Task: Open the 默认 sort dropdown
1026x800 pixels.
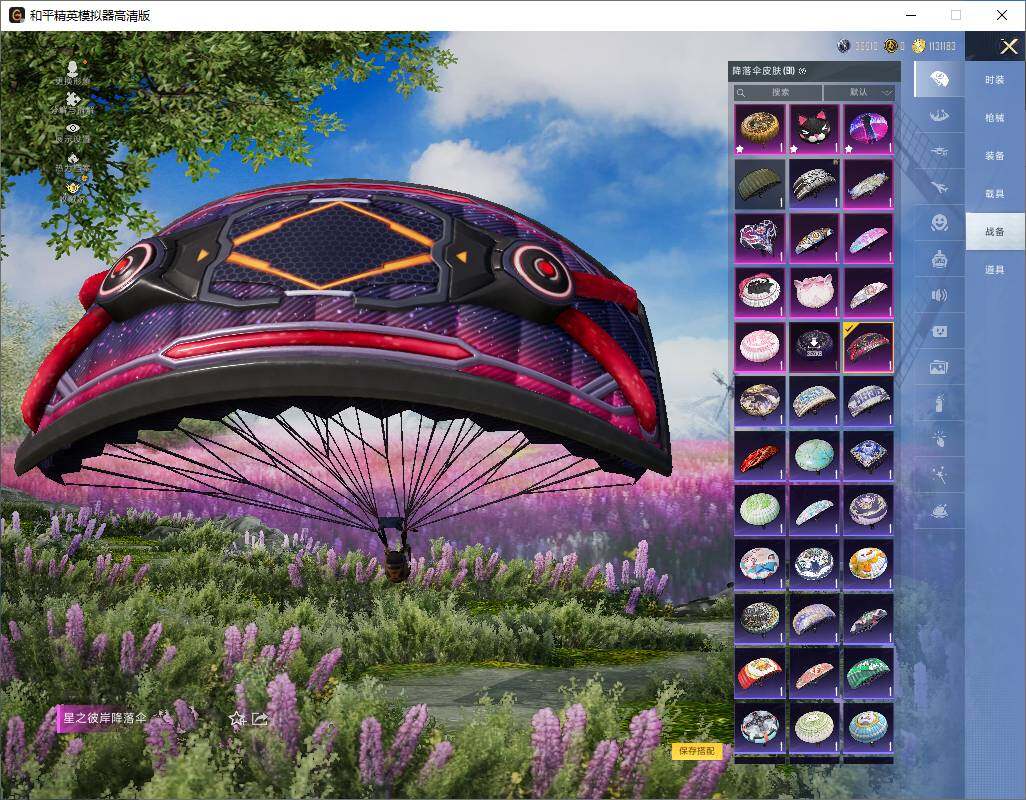Action: pos(860,92)
